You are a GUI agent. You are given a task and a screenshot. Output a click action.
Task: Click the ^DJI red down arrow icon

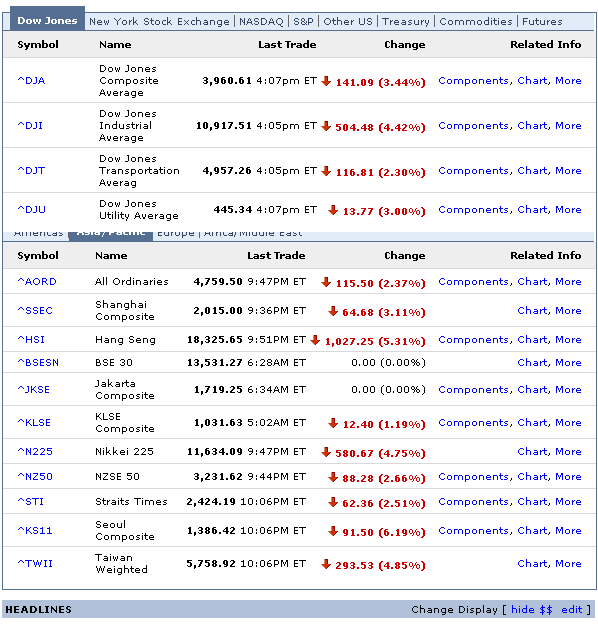326,126
